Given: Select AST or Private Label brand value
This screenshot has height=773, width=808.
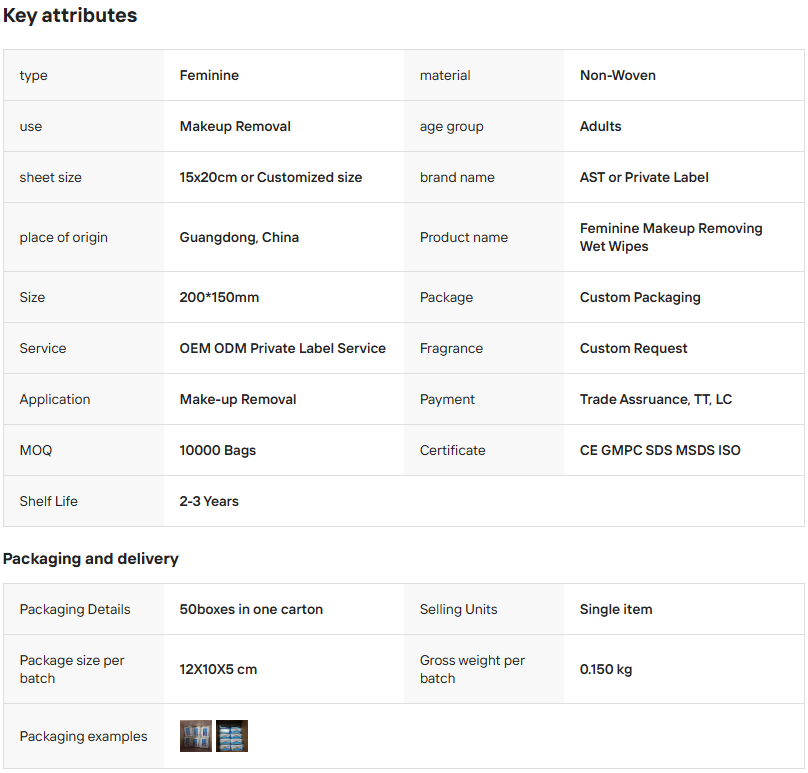Looking at the screenshot, I should 644,177.
